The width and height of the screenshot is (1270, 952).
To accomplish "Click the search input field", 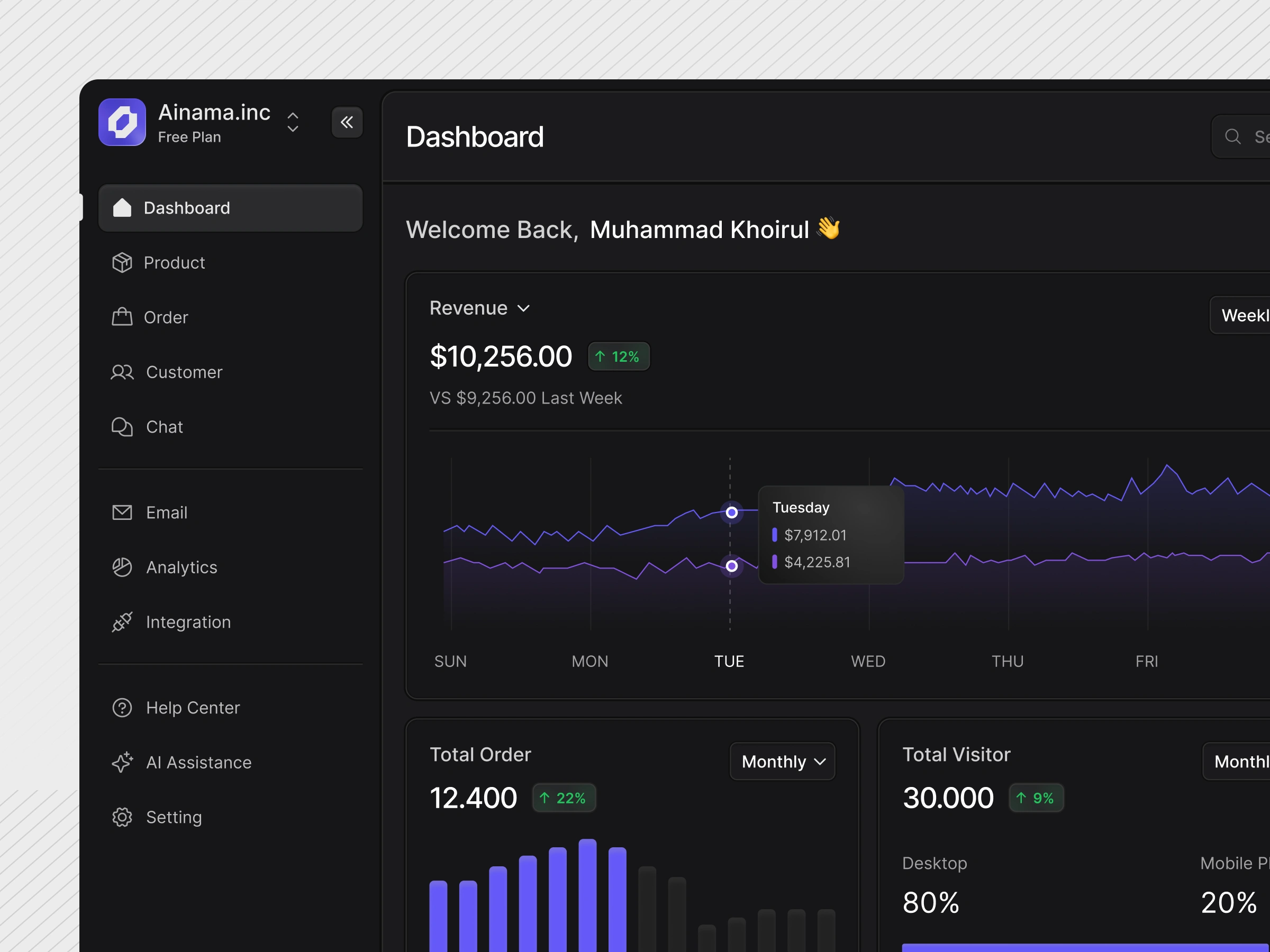I will [x=1249, y=136].
